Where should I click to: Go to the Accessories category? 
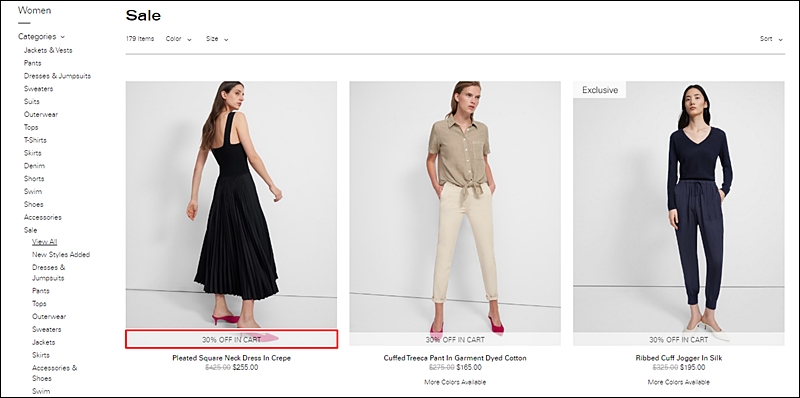tap(42, 217)
